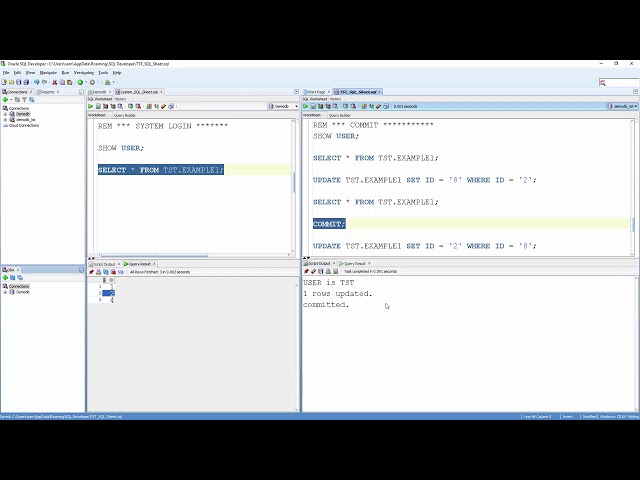Image resolution: width=640 pixels, height=480 pixels.
Task: Open Query Builder tab in right worksheet
Action: click(x=340, y=116)
